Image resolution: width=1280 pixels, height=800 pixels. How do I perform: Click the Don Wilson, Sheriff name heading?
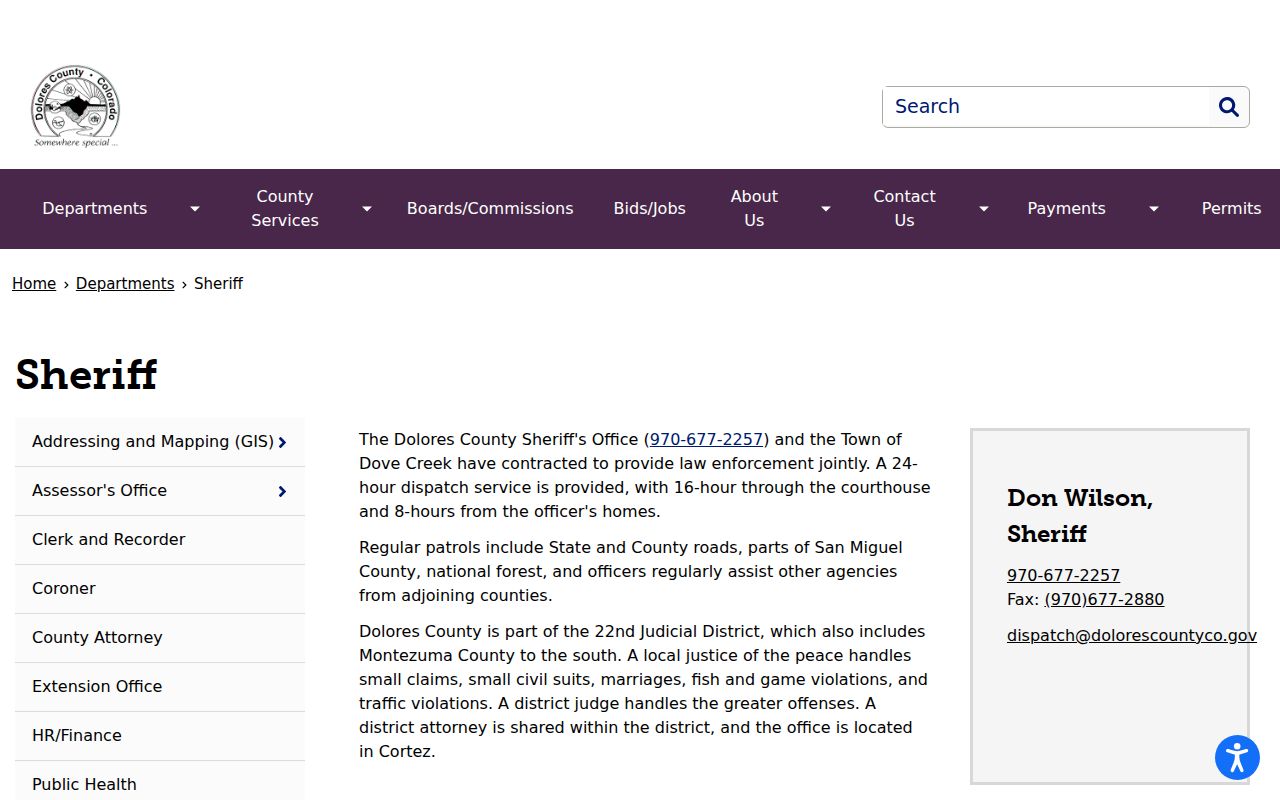(1080, 516)
